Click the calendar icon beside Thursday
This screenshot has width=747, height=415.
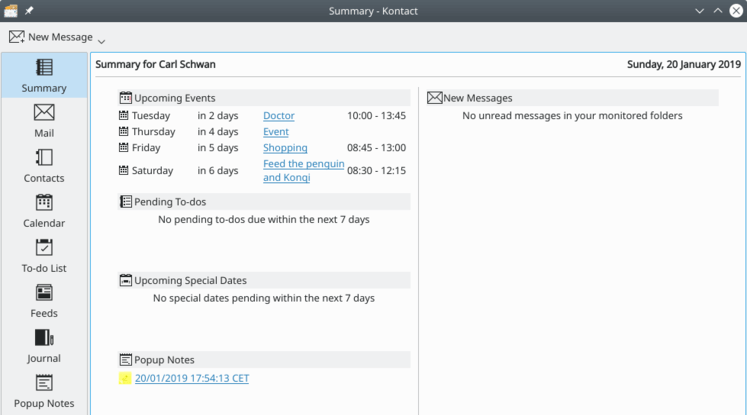point(123,132)
